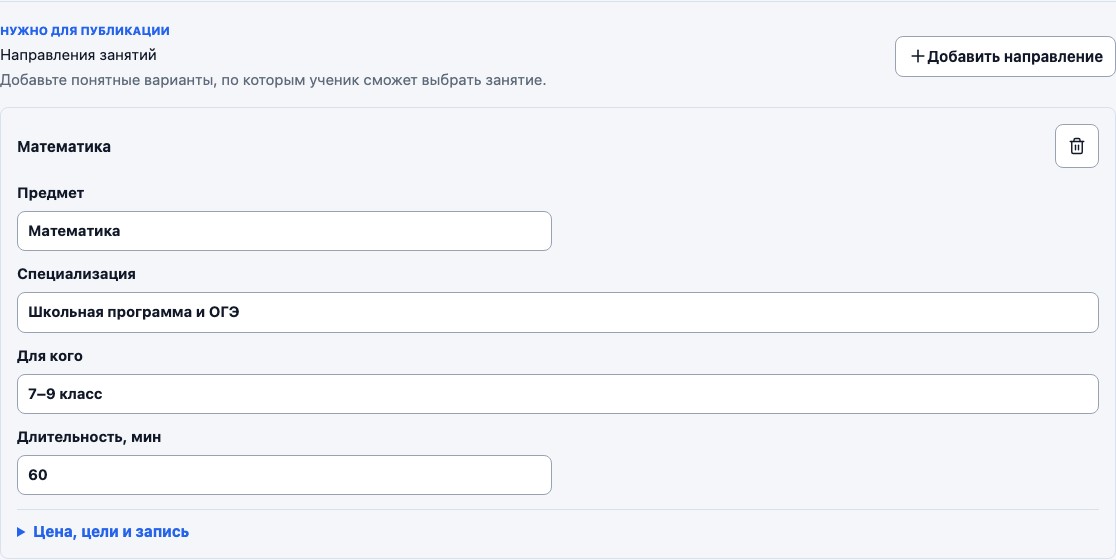Click the Для кого field label

coord(50,356)
